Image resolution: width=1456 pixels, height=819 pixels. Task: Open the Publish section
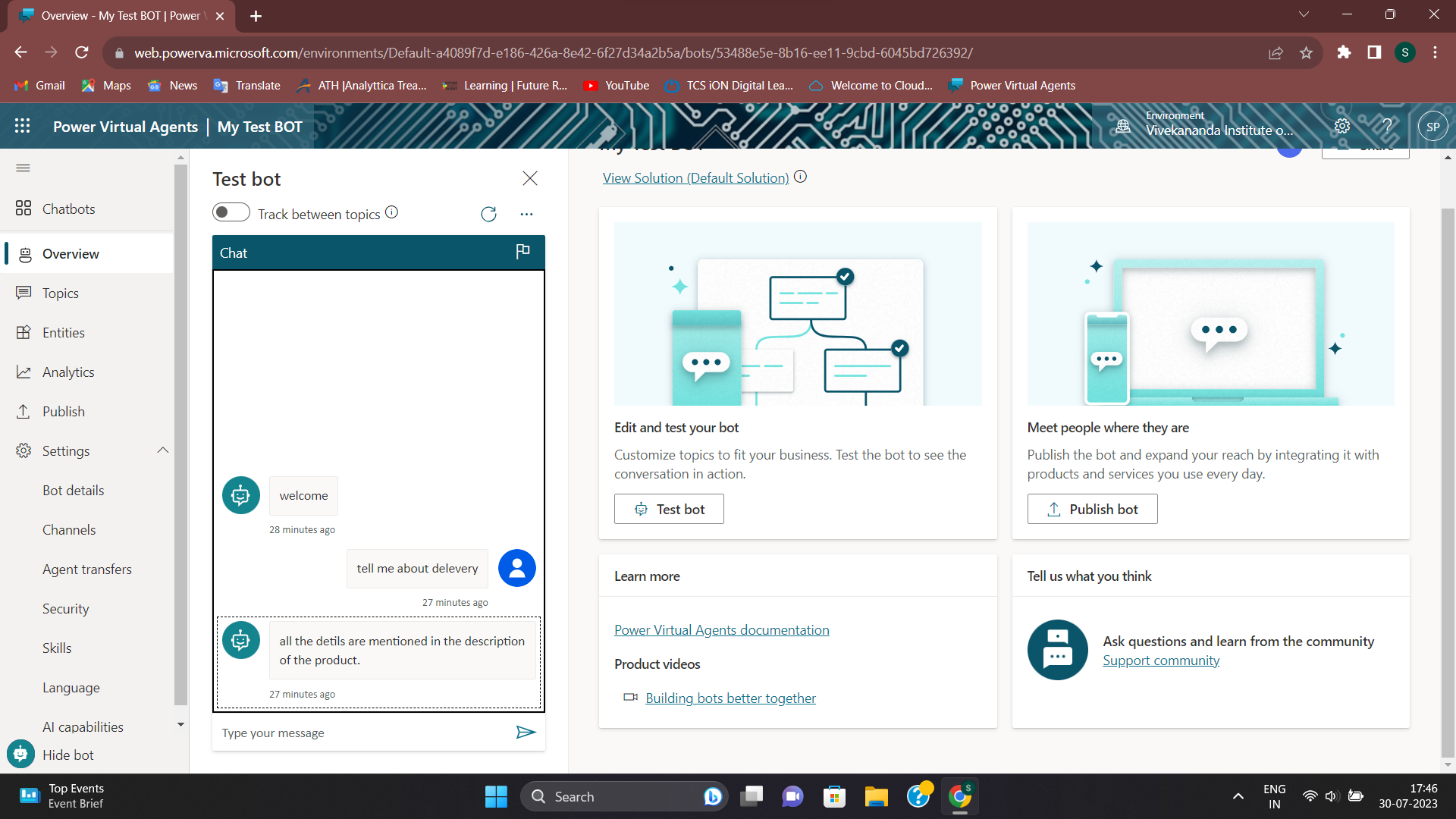63,411
